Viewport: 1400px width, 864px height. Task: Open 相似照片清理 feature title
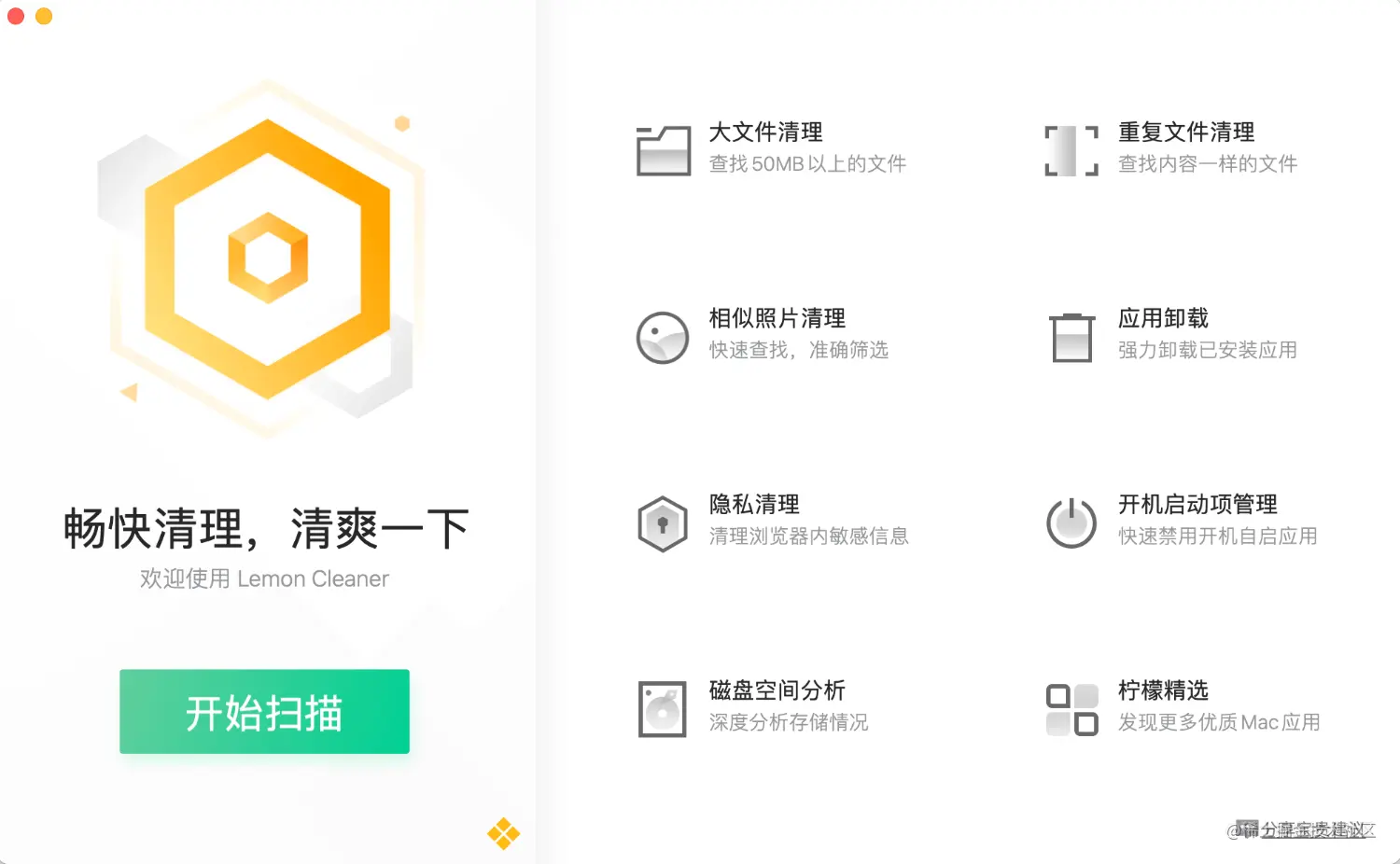point(777,318)
